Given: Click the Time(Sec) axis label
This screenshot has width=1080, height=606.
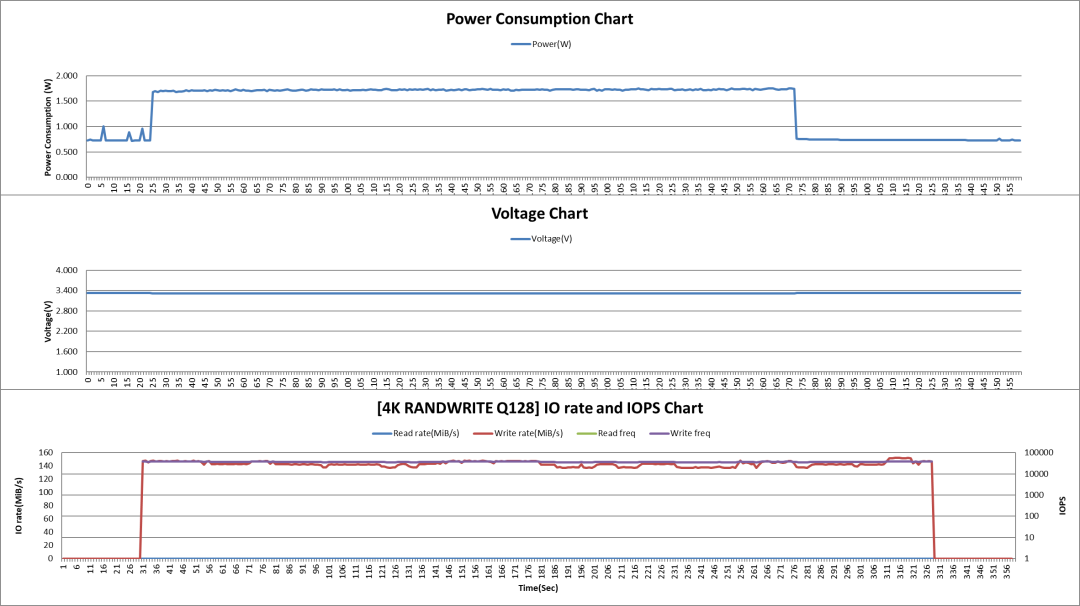Looking at the screenshot, I should 538,588.
